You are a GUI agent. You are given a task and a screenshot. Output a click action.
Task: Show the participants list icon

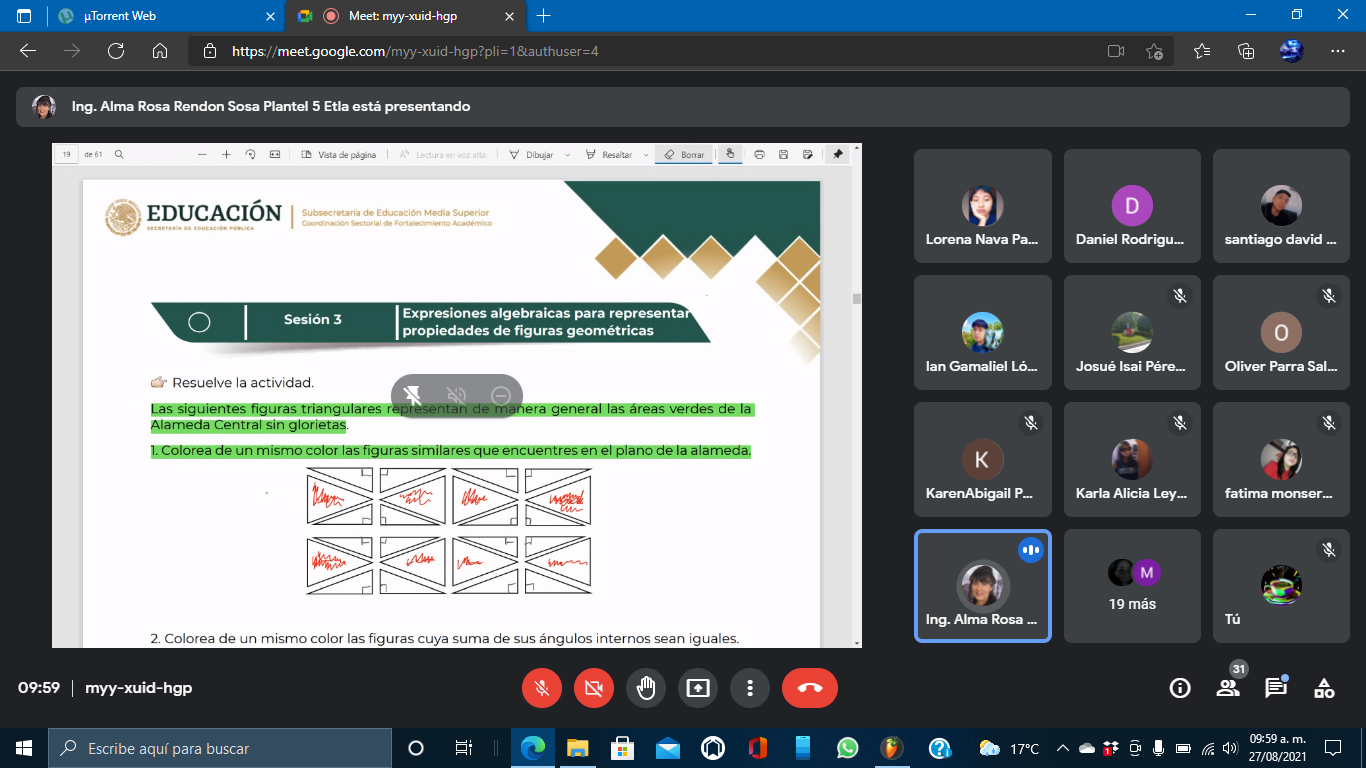(1228, 688)
